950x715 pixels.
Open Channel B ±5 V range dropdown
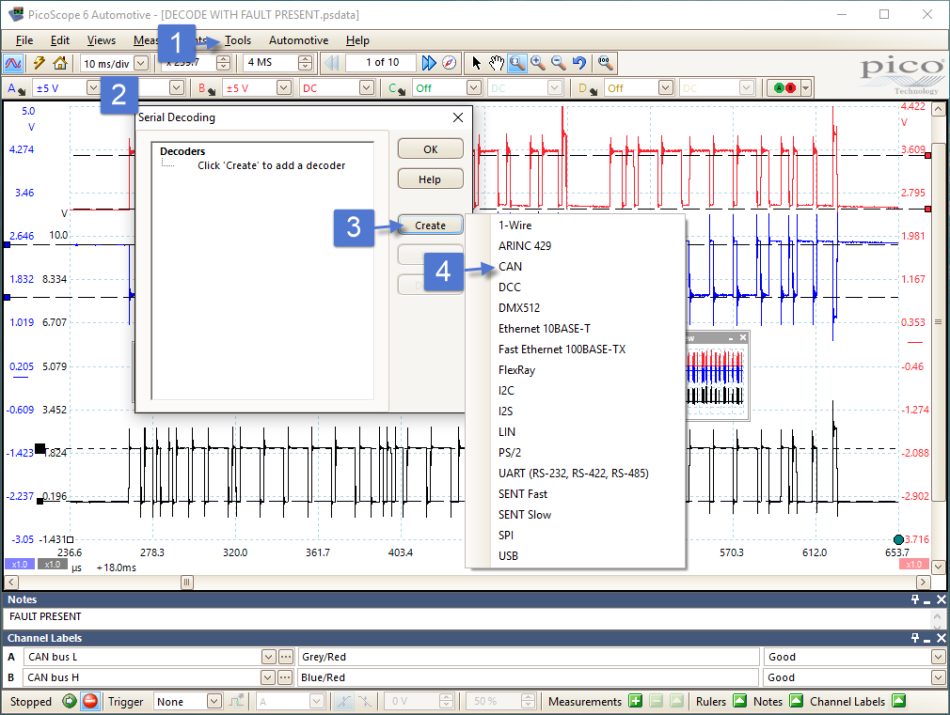coord(284,88)
